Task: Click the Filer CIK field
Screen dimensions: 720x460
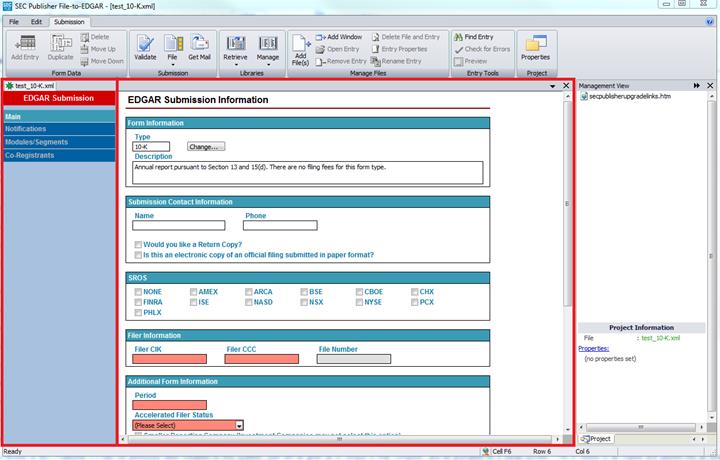Action: tap(169, 359)
